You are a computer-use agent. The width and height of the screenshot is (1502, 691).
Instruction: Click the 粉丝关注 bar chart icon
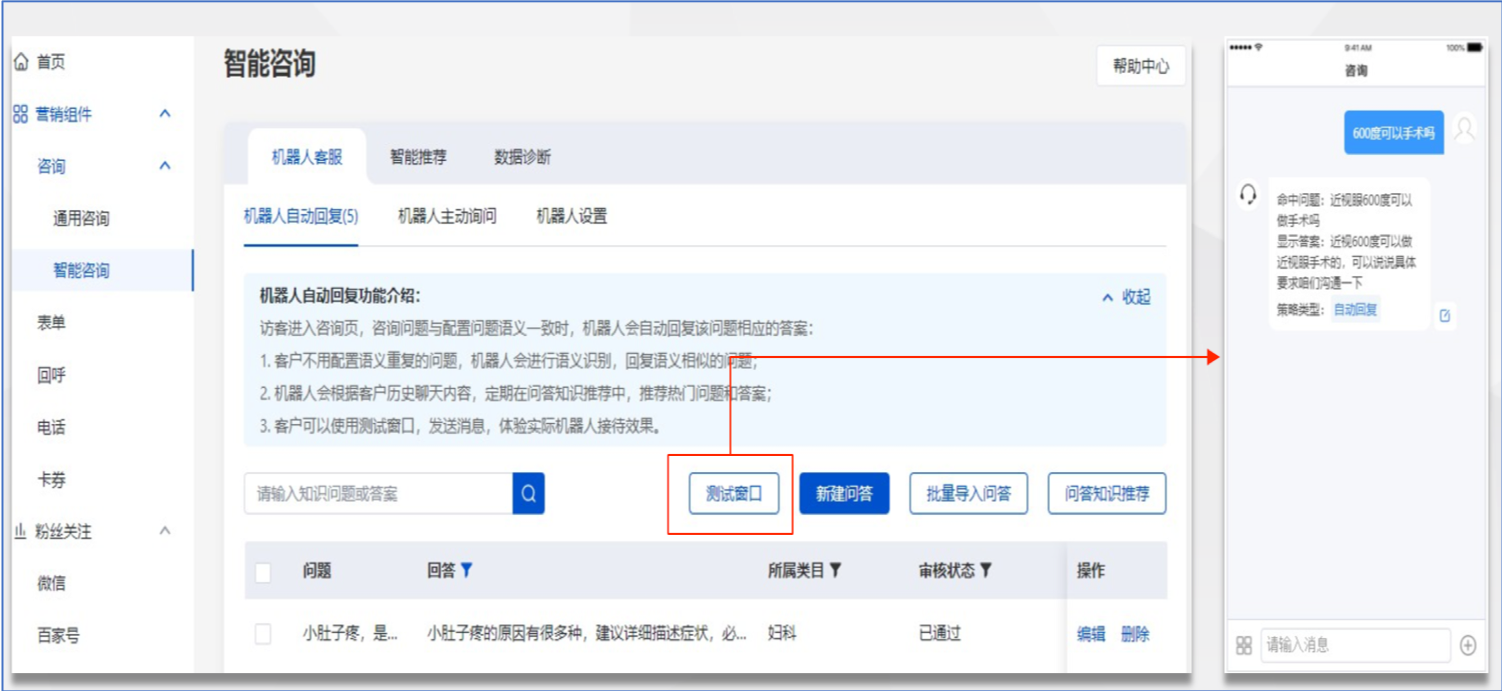pyautogui.click(x=20, y=532)
